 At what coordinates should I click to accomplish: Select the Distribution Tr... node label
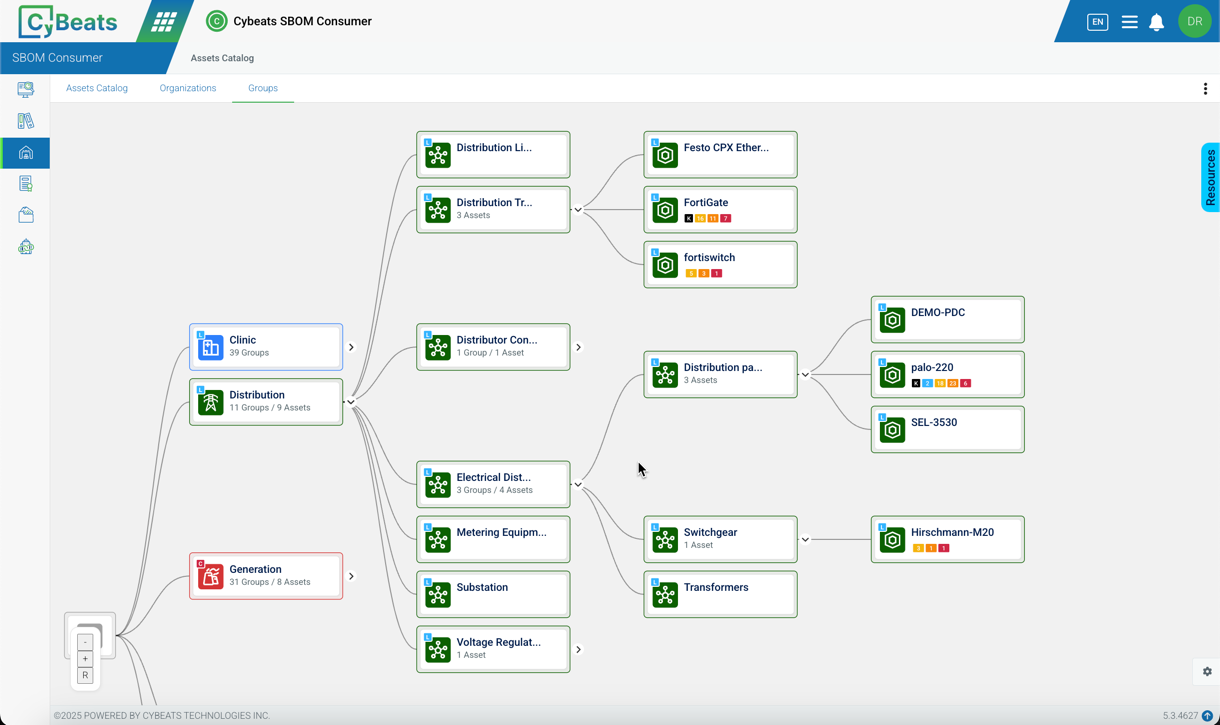click(x=494, y=202)
